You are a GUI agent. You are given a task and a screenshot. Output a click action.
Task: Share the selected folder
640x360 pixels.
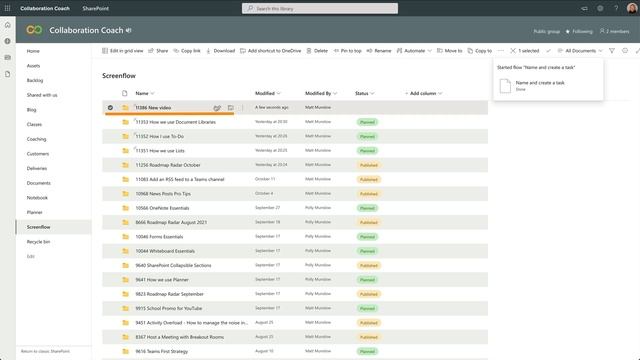(x=158, y=51)
